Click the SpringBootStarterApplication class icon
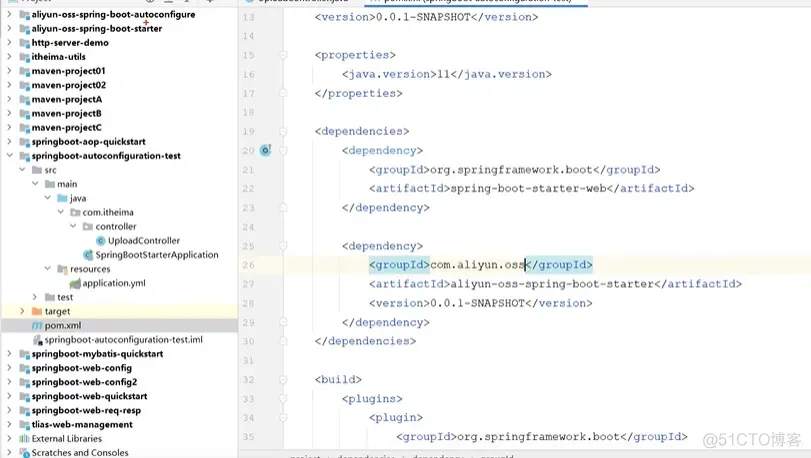Screen dimensions: 811x458 click(x=87, y=255)
